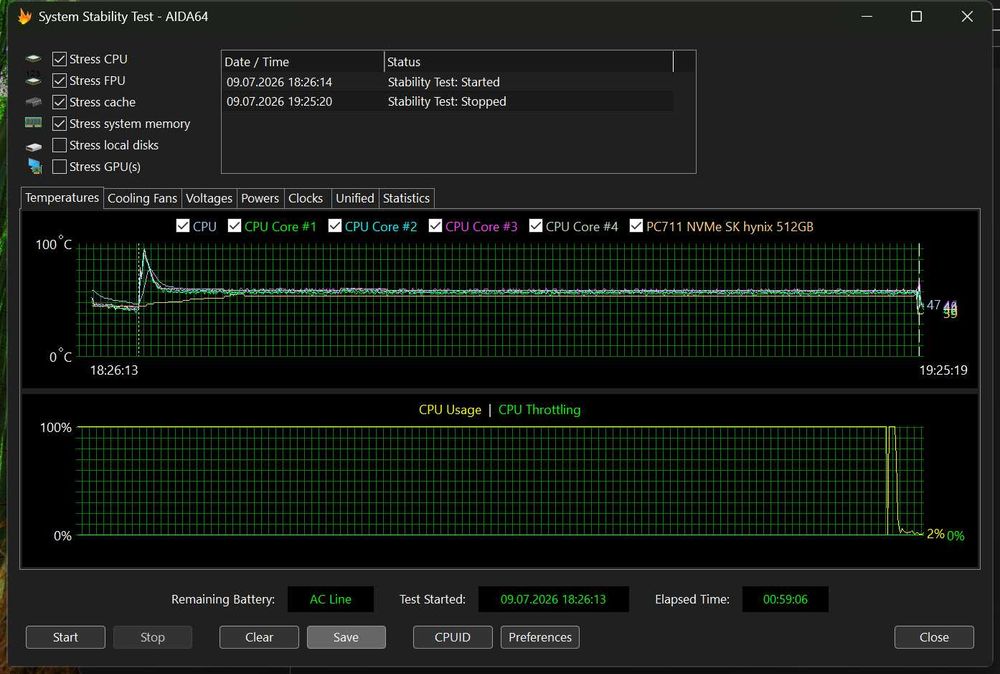Minimize the AIDA64 window
Image resolution: width=1000 pixels, height=674 pixels.
[867, 17]
